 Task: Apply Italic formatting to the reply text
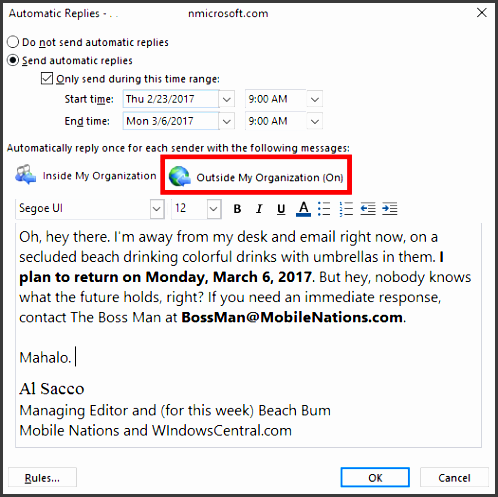[259, 209]
